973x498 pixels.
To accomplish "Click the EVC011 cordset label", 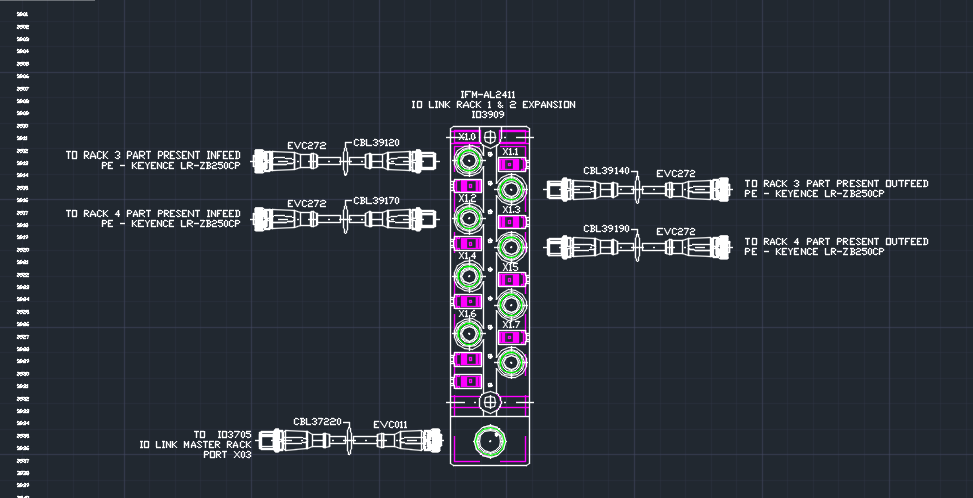I will [x=390, y=424].
